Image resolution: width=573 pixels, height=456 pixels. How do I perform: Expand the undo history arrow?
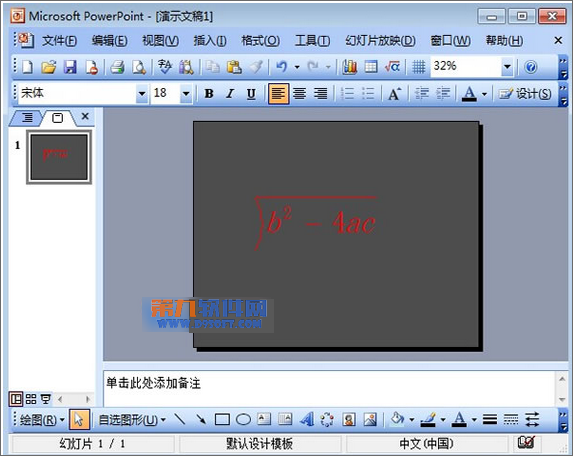297,67
